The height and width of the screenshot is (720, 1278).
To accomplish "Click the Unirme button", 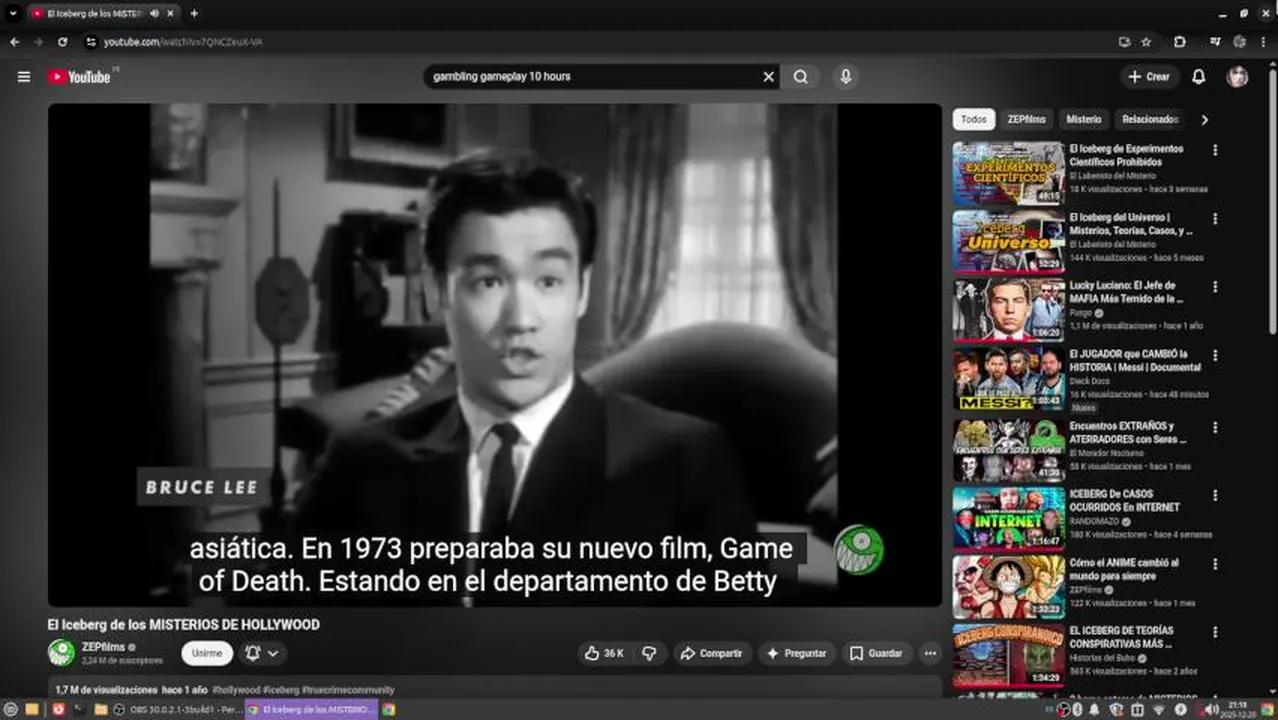I will pos(207,653).
